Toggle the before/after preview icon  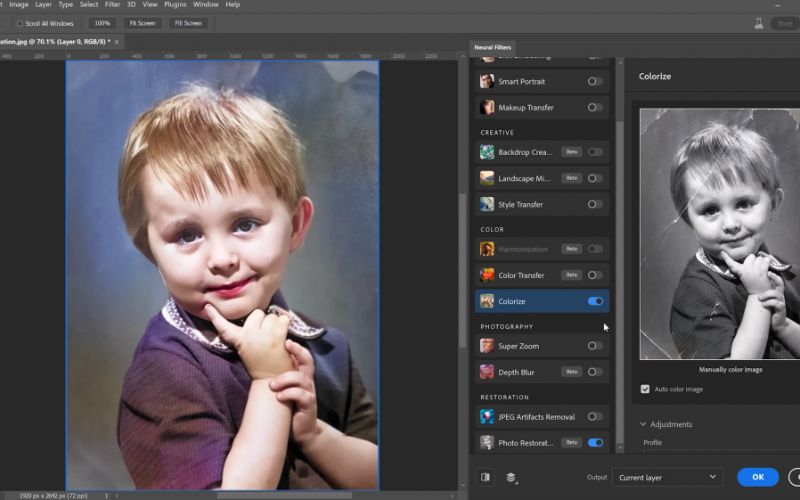coord(485,477)
